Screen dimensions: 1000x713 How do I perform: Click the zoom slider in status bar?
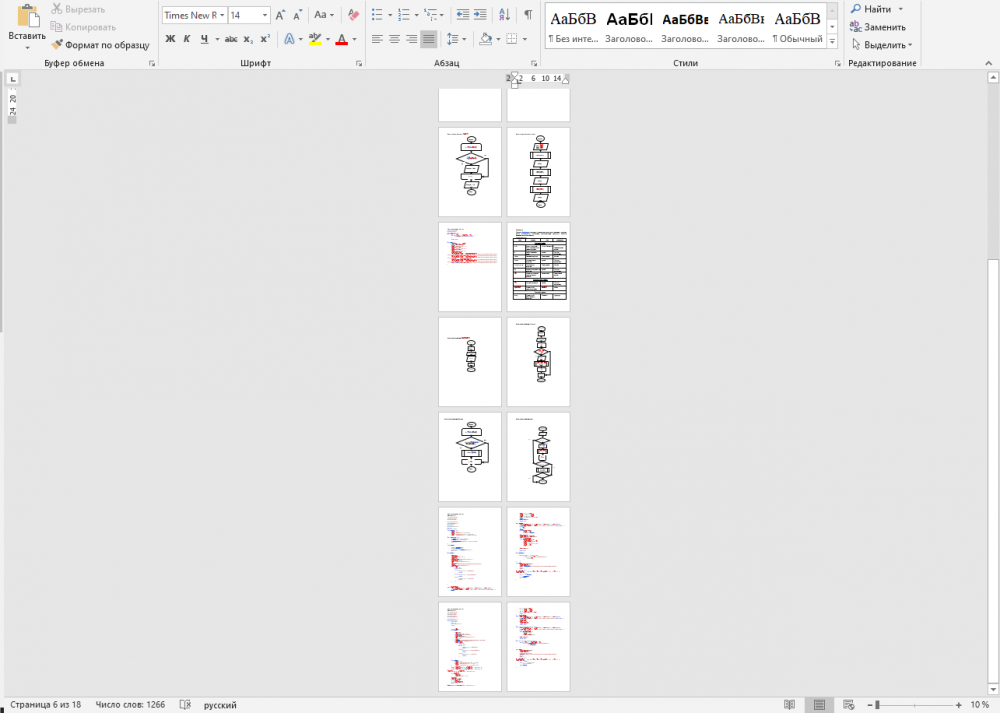point(877,705)
